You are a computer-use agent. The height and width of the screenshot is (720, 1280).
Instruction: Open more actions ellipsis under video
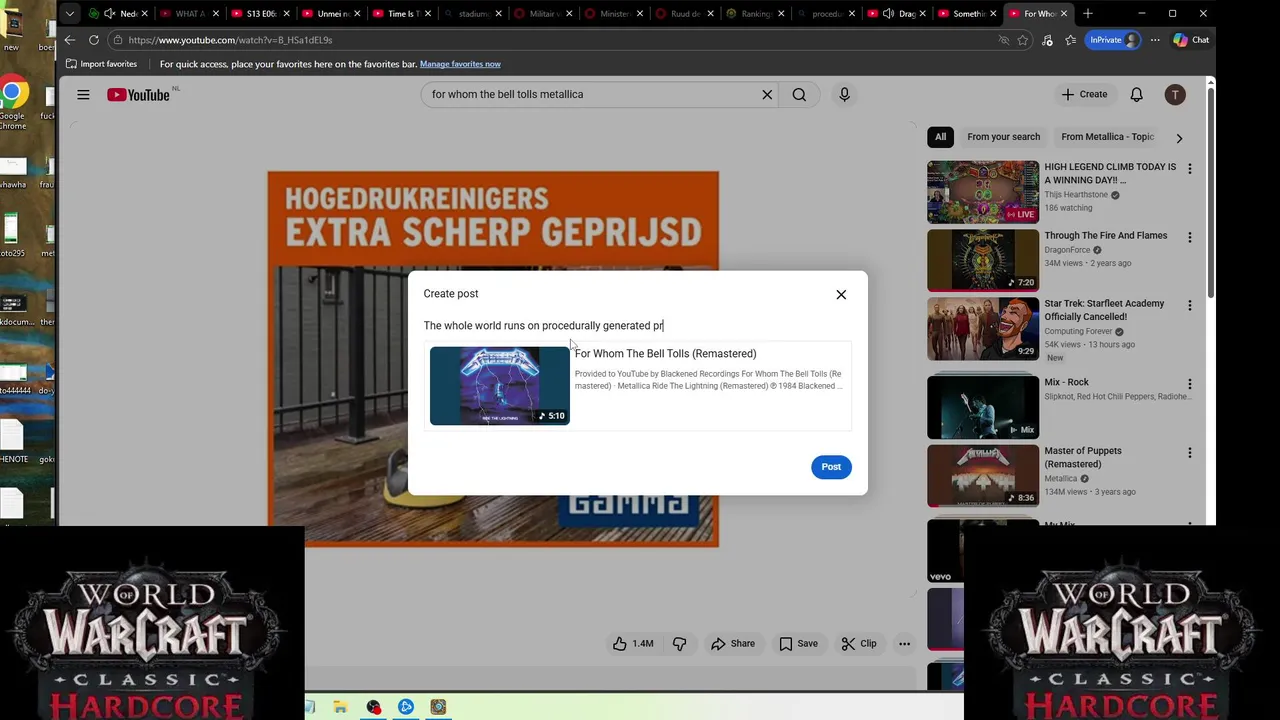click(904, 644)
